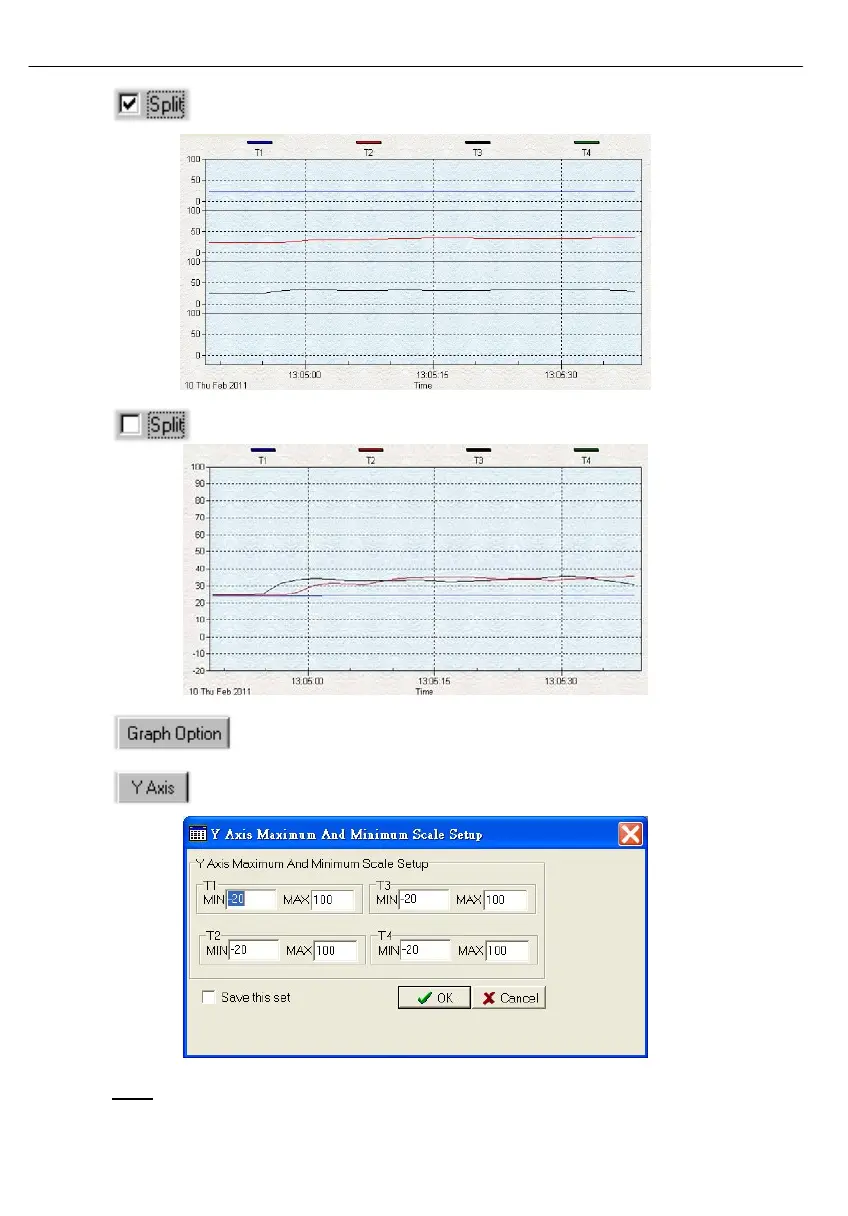The image size is (848, 1216).
Task: Click the dialog title Y Axis Maximum And Minimum Scale Setup
Action: tap(346, 834)
